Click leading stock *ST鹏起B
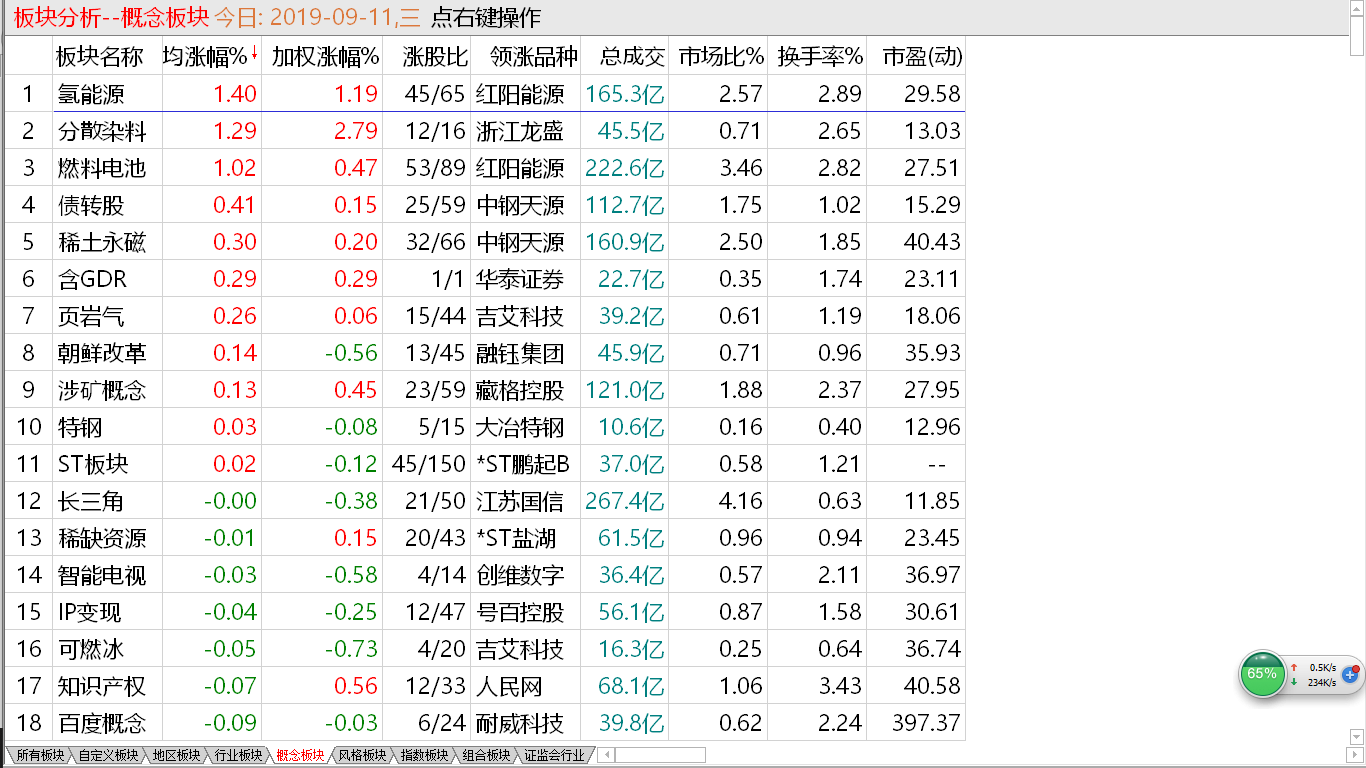This screenshot has height=768, width=1366. [x=522, y=464]
